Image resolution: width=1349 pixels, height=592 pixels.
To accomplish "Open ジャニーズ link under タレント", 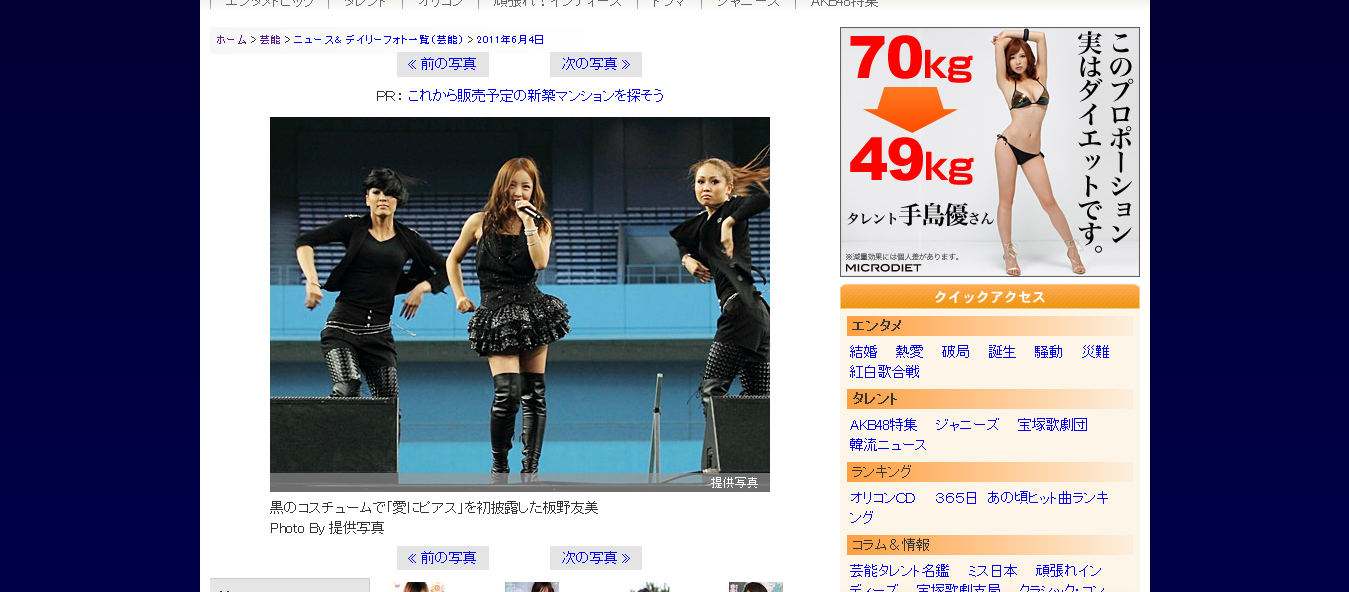I will click(967, 425).
